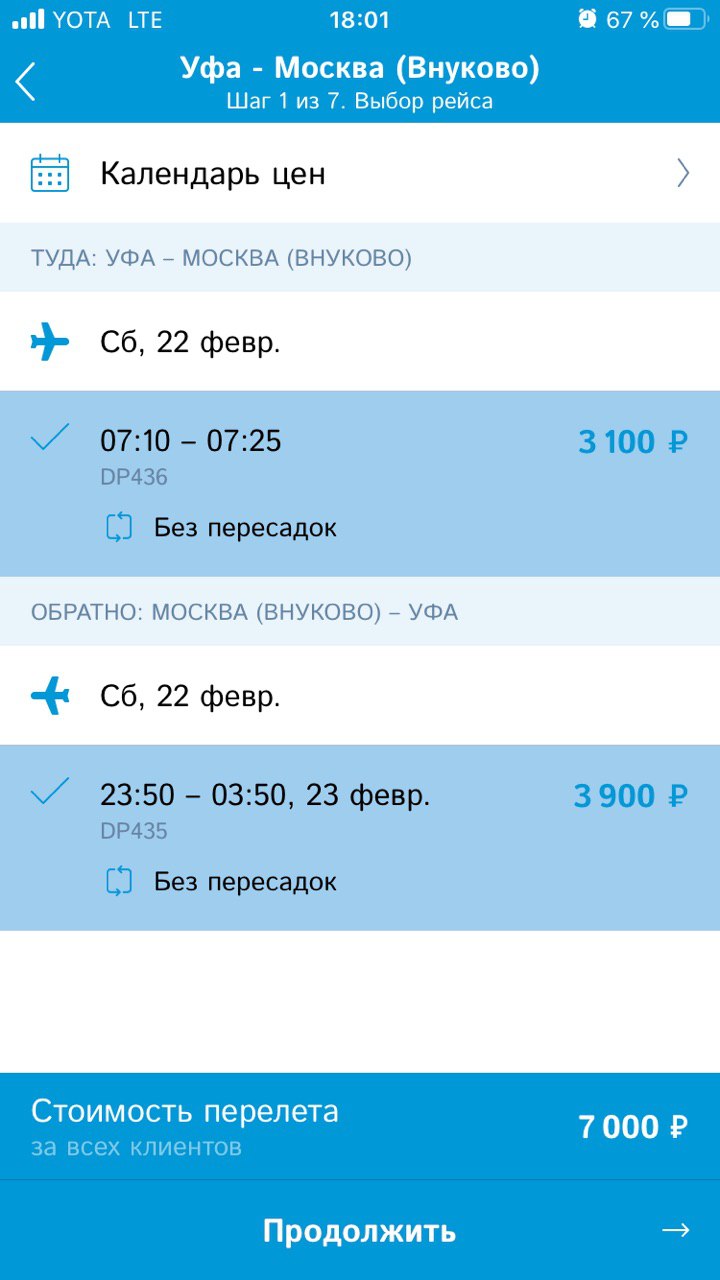This screenshot has height=1280, width=720.
Task: Tap the 3 900 ₽ return price
Action: click(x=630, y=796)
